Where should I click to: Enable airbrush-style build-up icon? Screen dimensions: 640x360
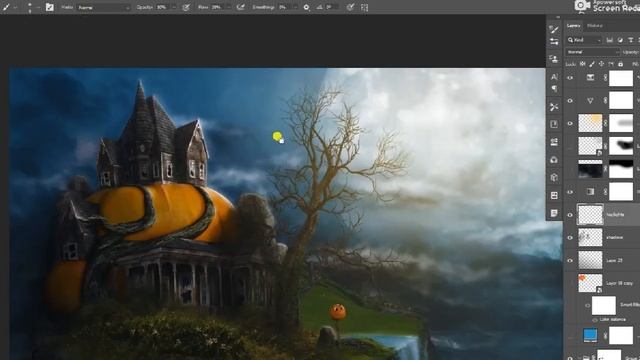click(x=240, y=7)
